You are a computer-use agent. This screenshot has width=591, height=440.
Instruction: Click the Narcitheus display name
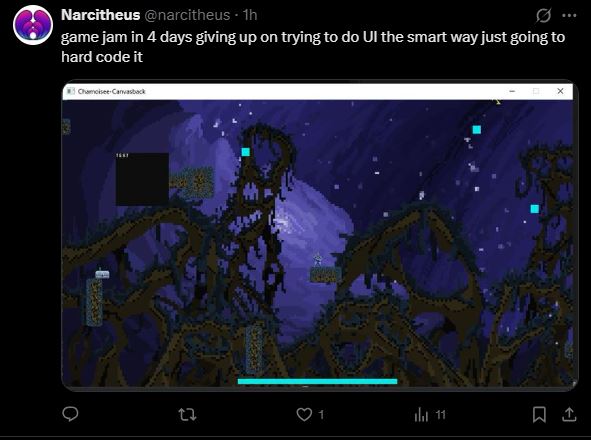click(x=100, y=15)
